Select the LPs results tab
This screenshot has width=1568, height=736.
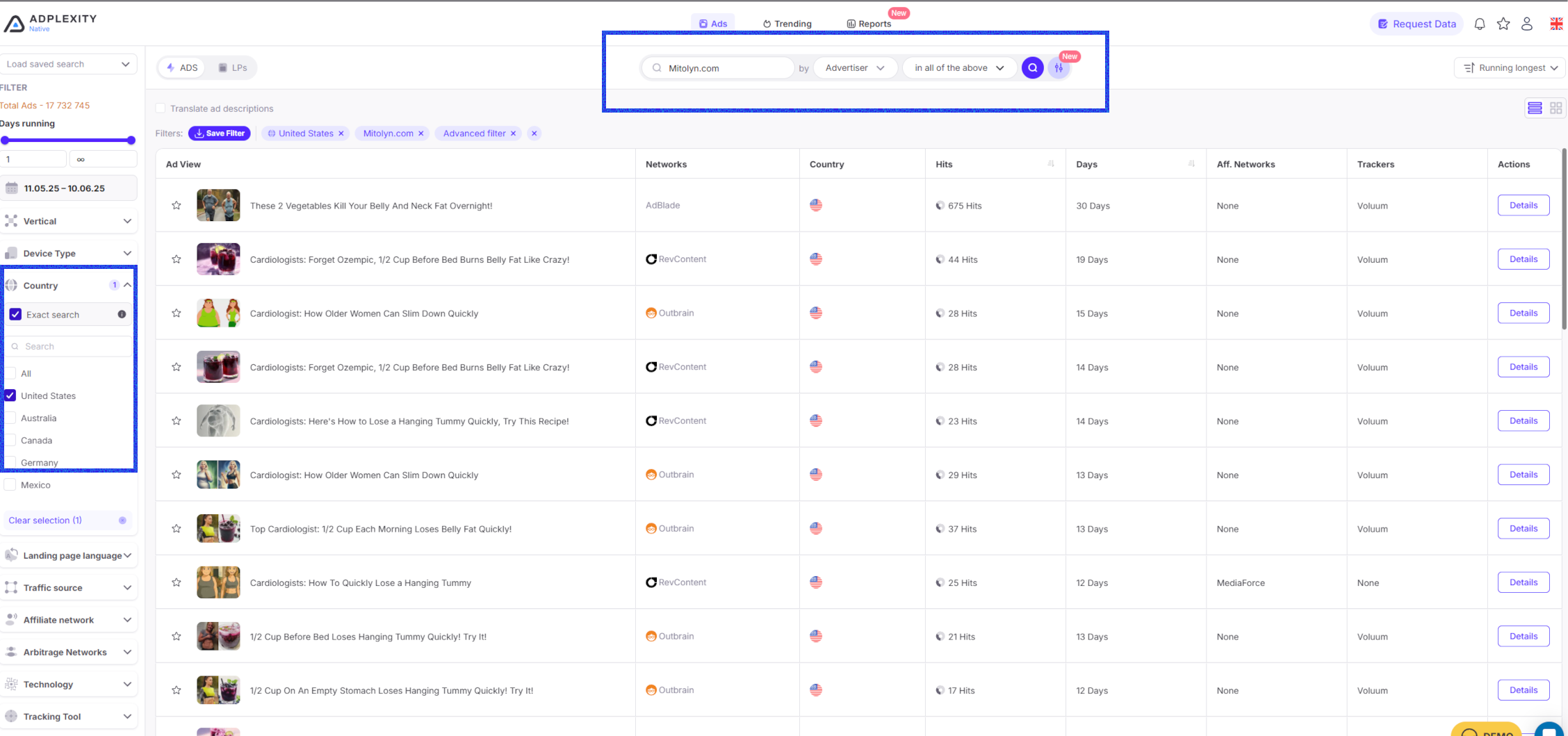pyautogui.click(x=233, y=67)
